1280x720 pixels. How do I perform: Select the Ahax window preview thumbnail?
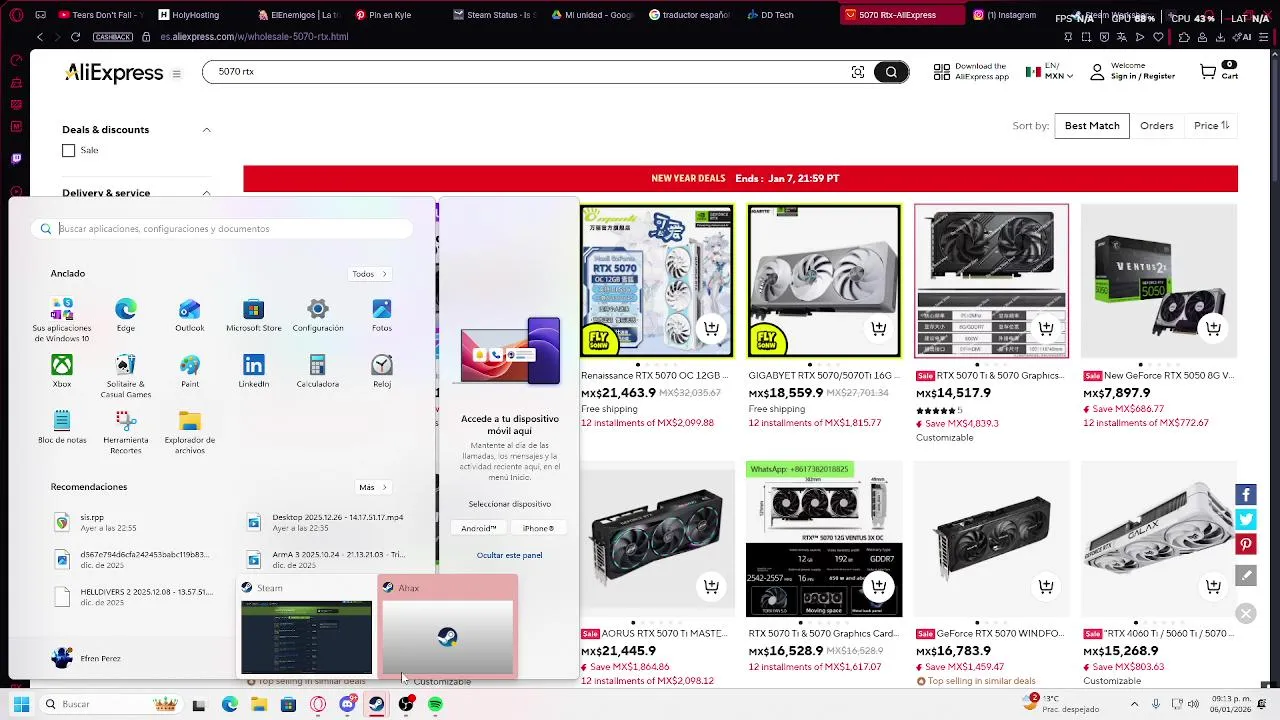point(447,626)
